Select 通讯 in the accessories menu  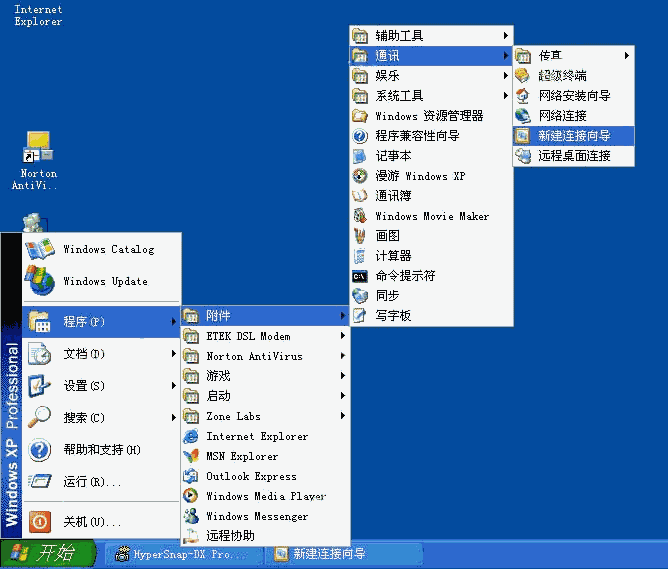(431, 56)
